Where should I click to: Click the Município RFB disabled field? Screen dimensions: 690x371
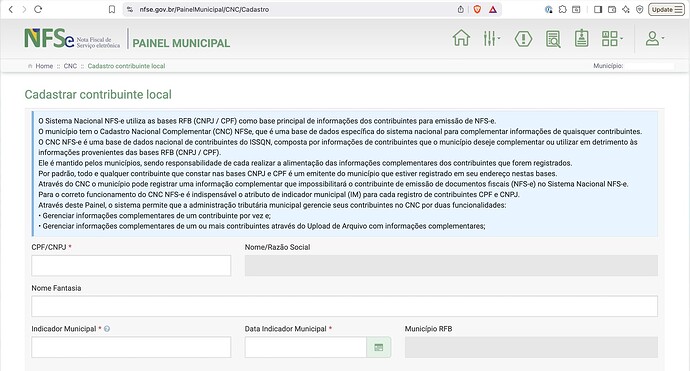531,347
